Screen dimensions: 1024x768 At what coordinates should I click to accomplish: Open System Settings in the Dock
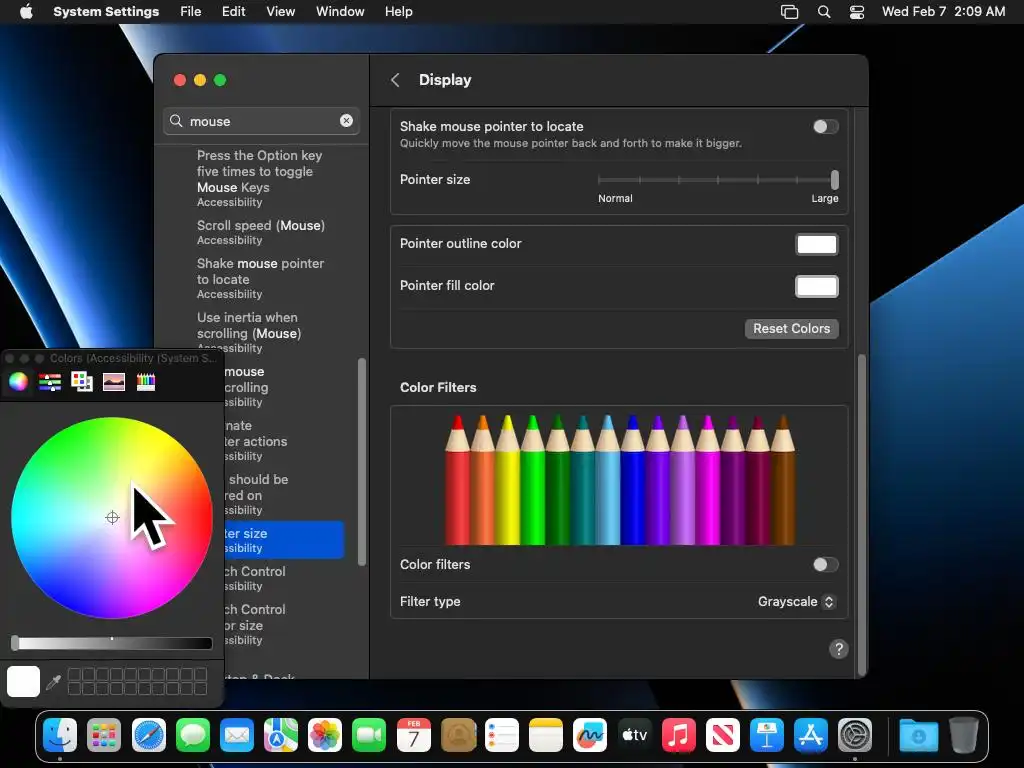click(855, 735)
